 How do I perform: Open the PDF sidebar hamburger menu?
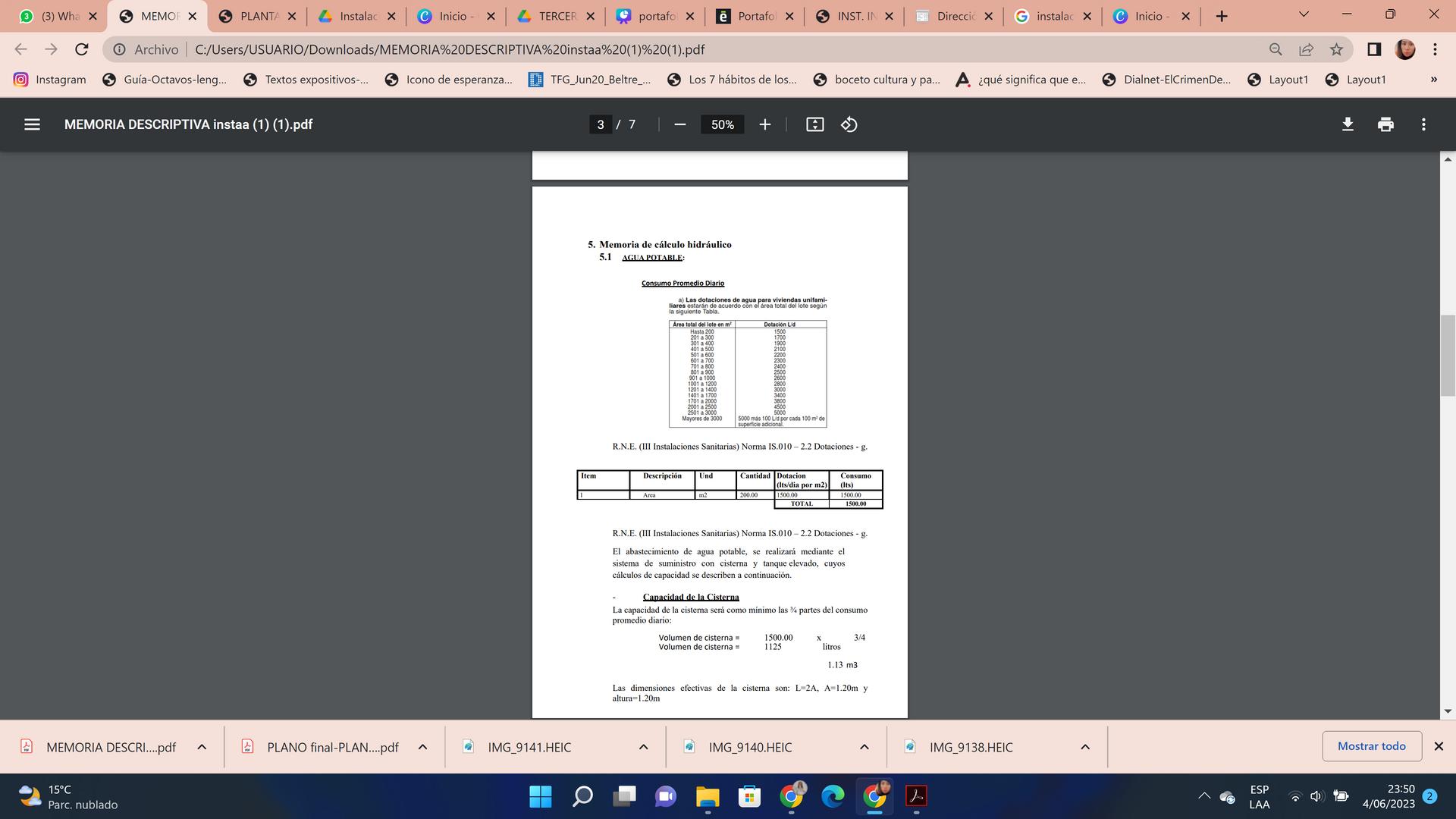point(32,124)
